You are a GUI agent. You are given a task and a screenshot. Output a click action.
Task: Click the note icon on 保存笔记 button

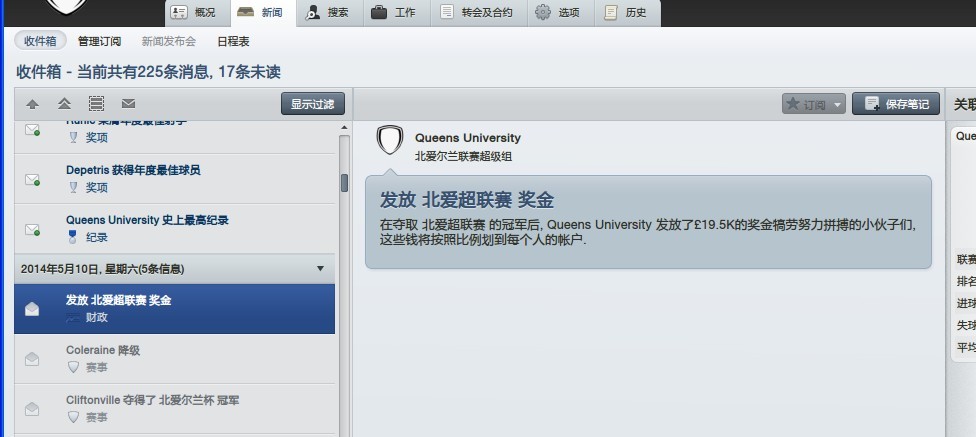point(873,103)
